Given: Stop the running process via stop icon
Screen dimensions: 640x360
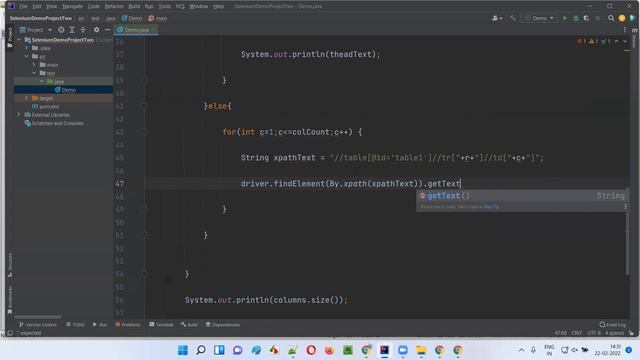Looking at the screenshot, I should pyautogui.click(x=598, y=18).
